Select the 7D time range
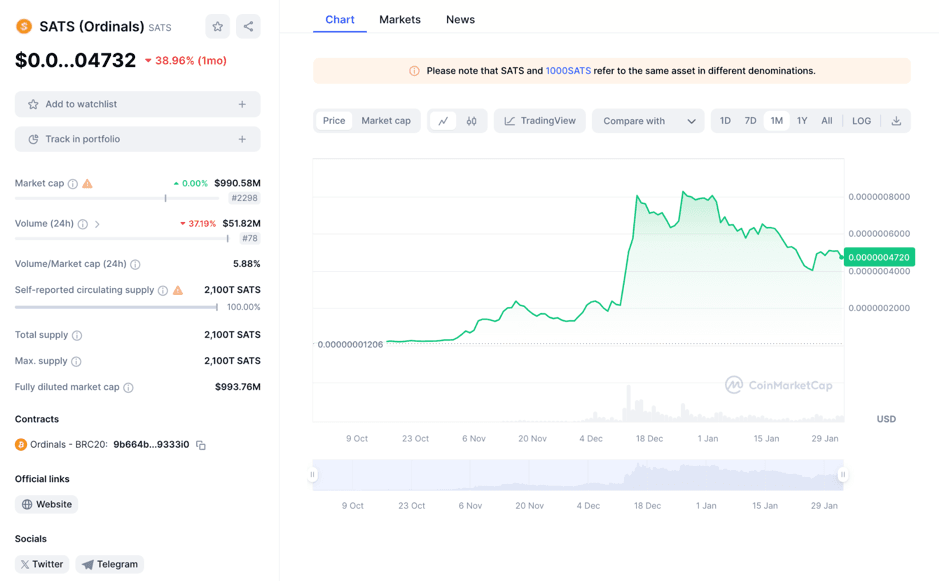 (x=750, y=121)
